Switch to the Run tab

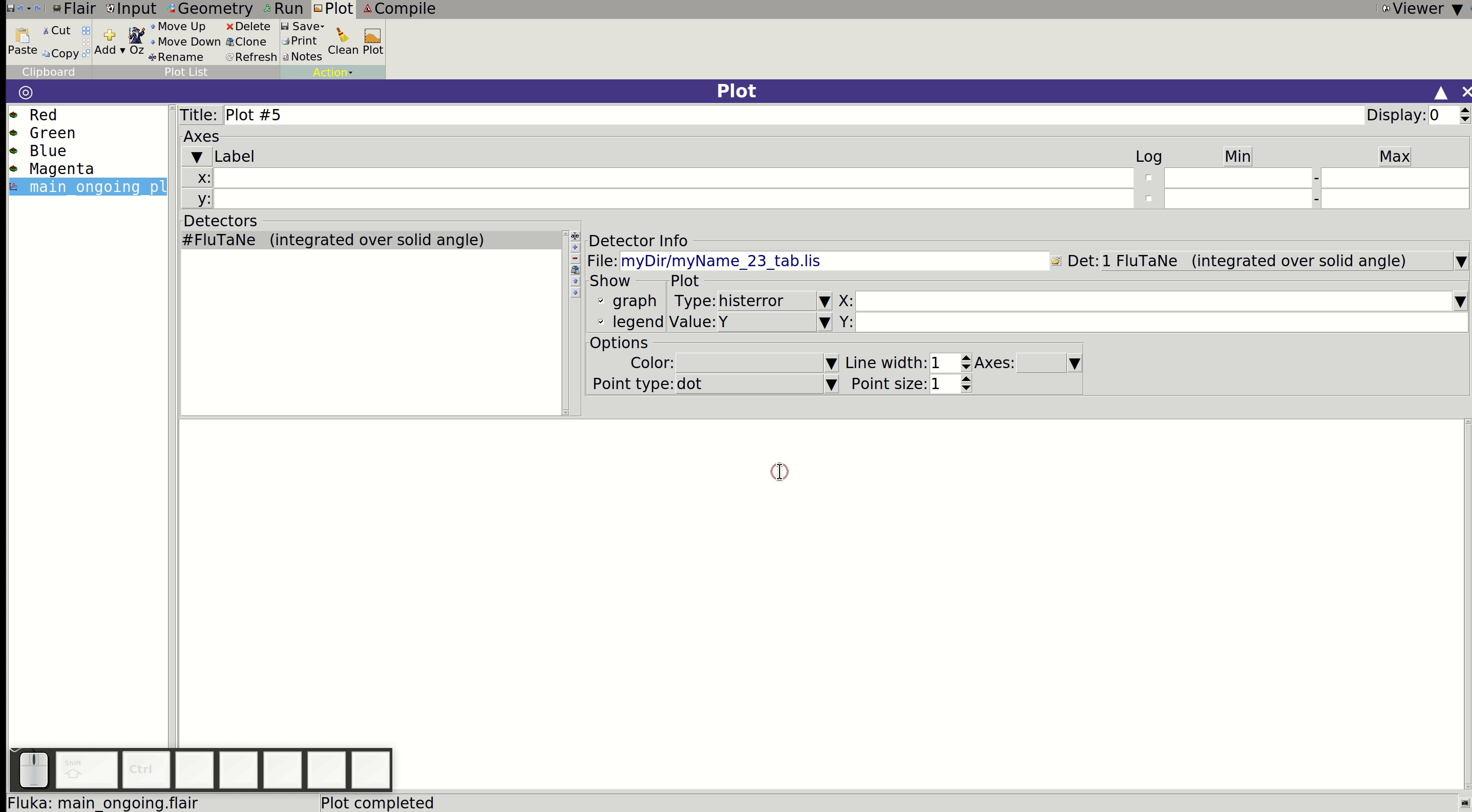(x=283, y=9)
